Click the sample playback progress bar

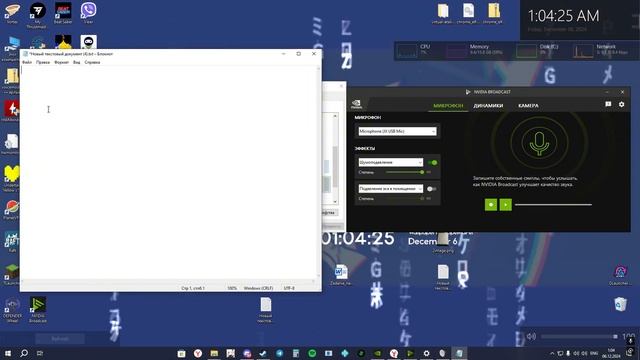pos(553,204)
